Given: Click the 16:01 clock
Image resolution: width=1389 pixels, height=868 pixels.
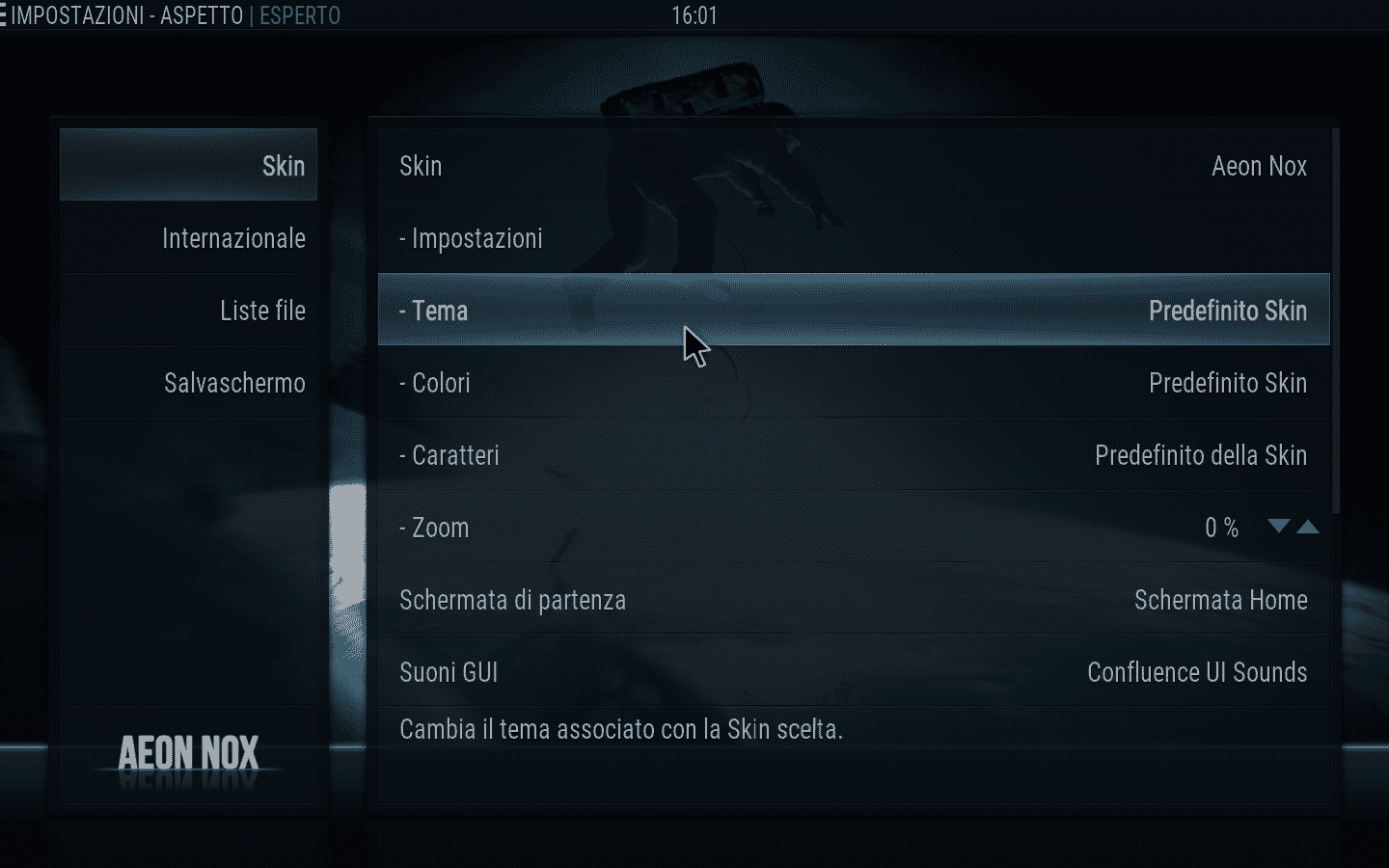Looking at the screenshot, I should (x=694, y=15).
